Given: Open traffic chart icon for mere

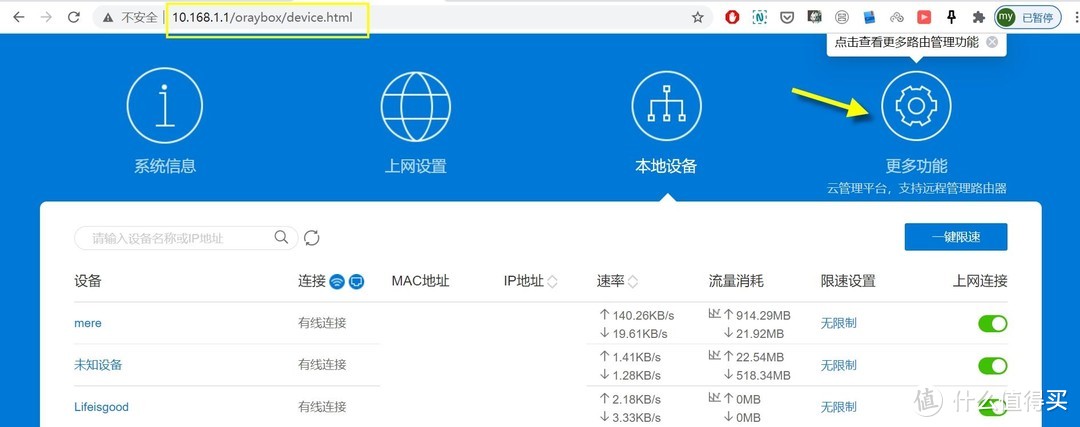Looking at the screenshot, I should tap(714, 314).
